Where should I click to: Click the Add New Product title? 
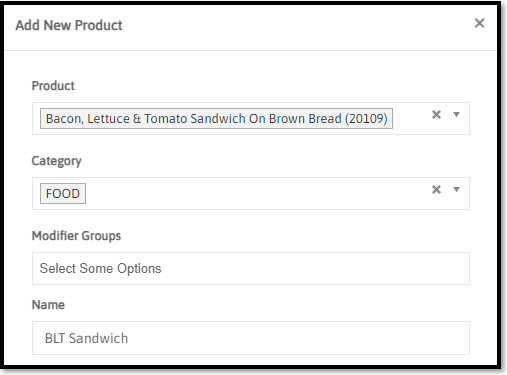pos(69,25)
